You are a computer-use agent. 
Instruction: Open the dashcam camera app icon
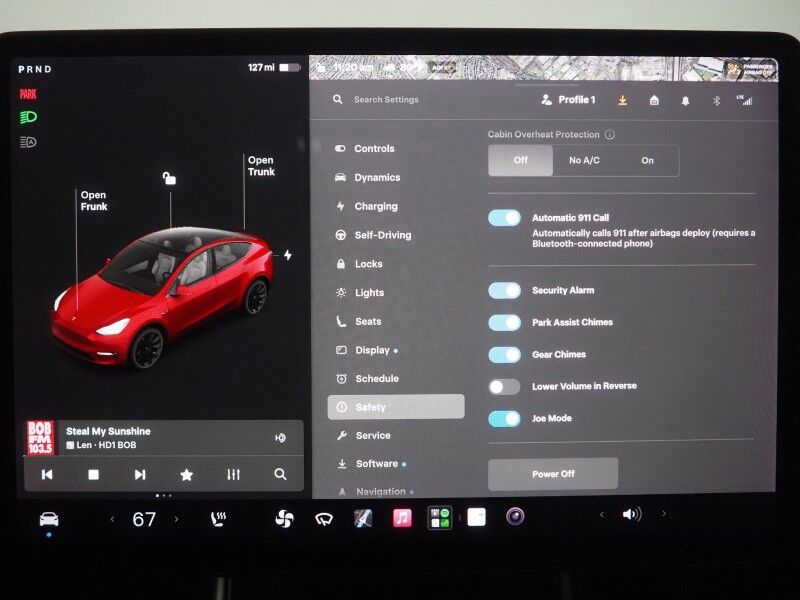[x=515, y=516]
